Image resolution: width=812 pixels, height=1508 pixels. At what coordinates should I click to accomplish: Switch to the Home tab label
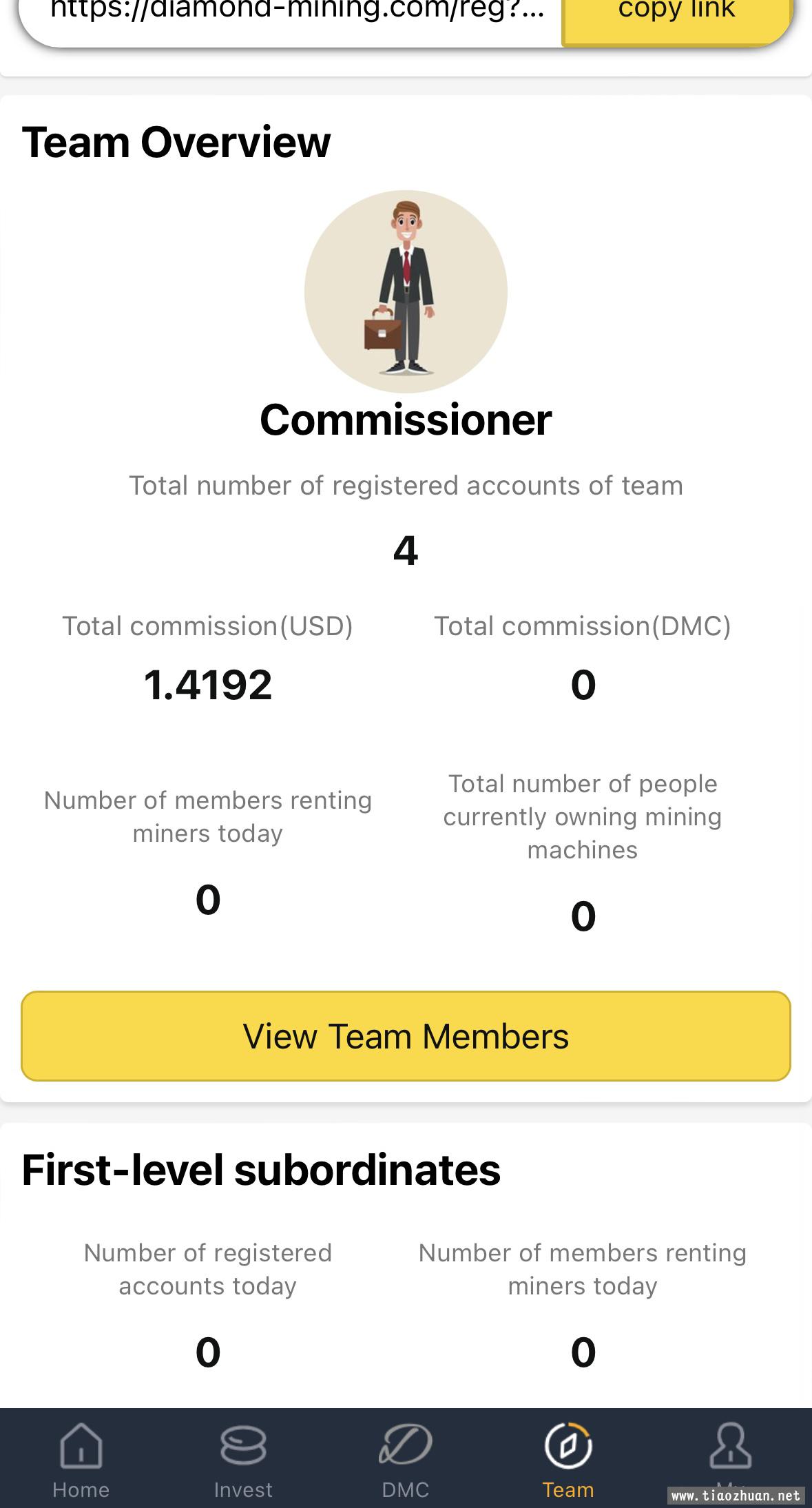[x=81, y=1489]
